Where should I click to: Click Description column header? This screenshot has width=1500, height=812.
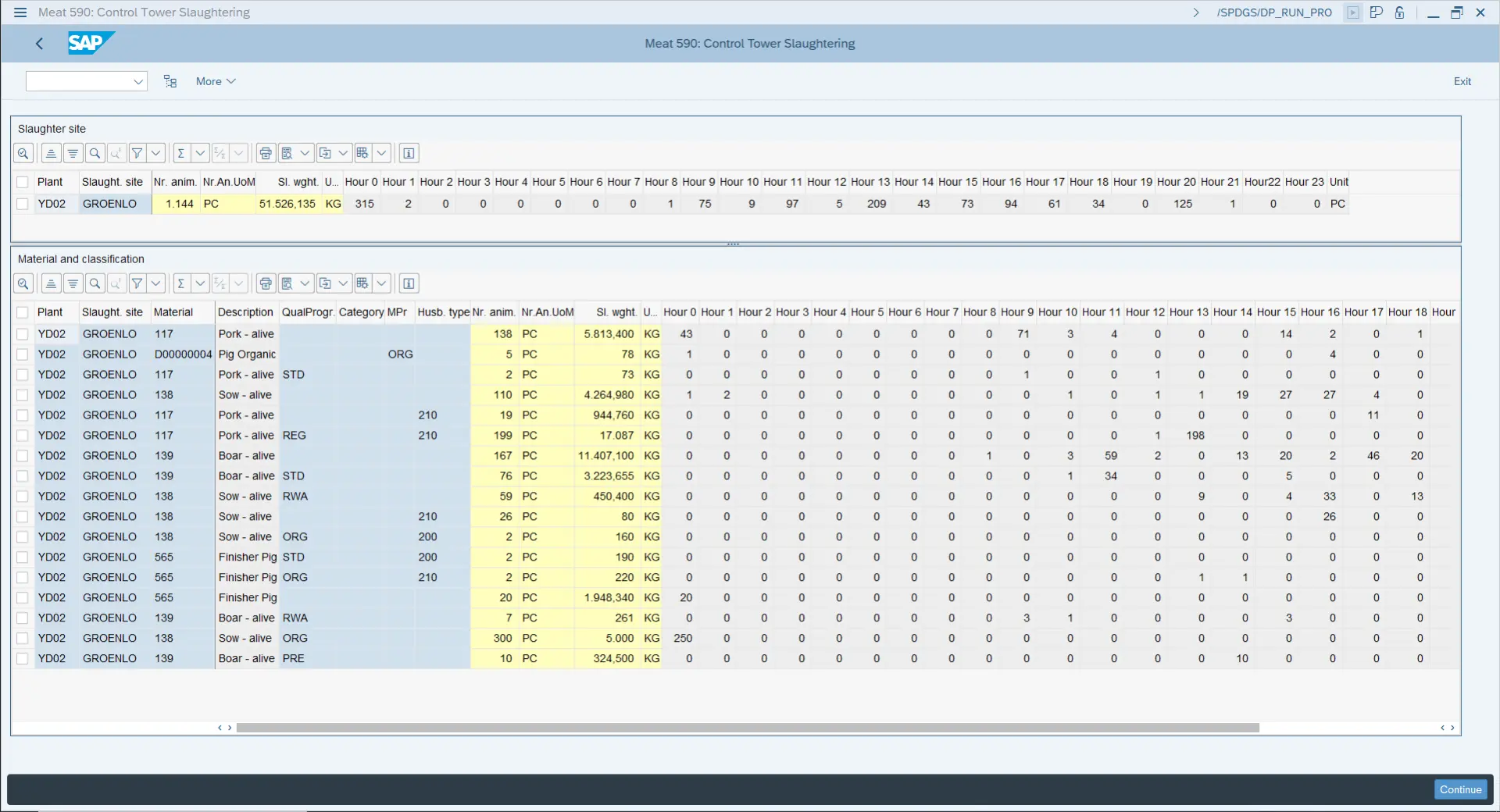click(246, 312)
